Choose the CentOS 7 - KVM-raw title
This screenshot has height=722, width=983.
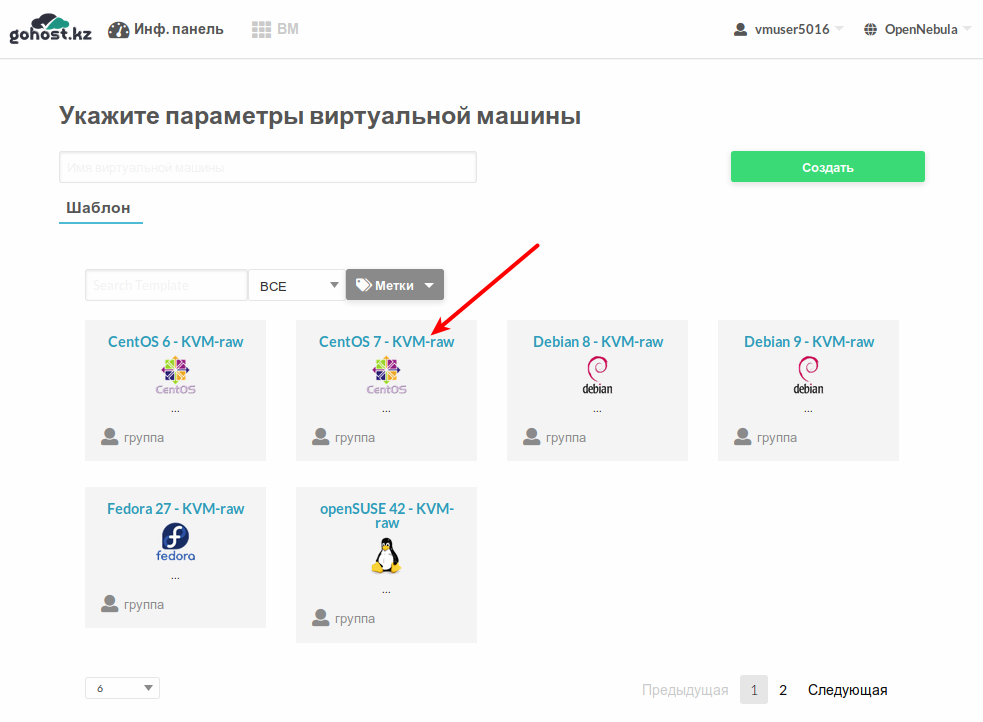pos(386,342)
